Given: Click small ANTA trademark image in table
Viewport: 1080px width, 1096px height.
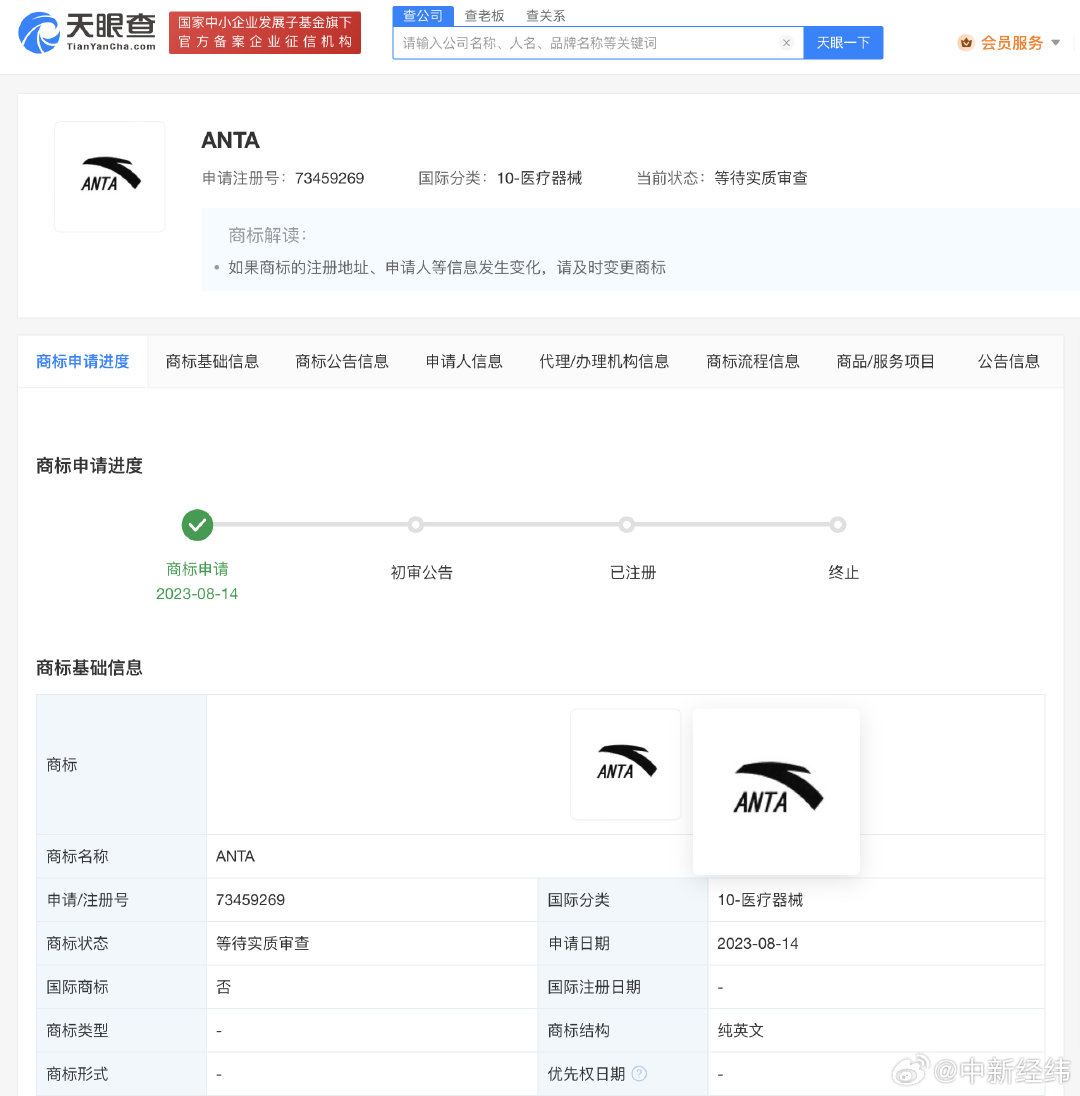Looking at the screenshot, I should point(625,764).
